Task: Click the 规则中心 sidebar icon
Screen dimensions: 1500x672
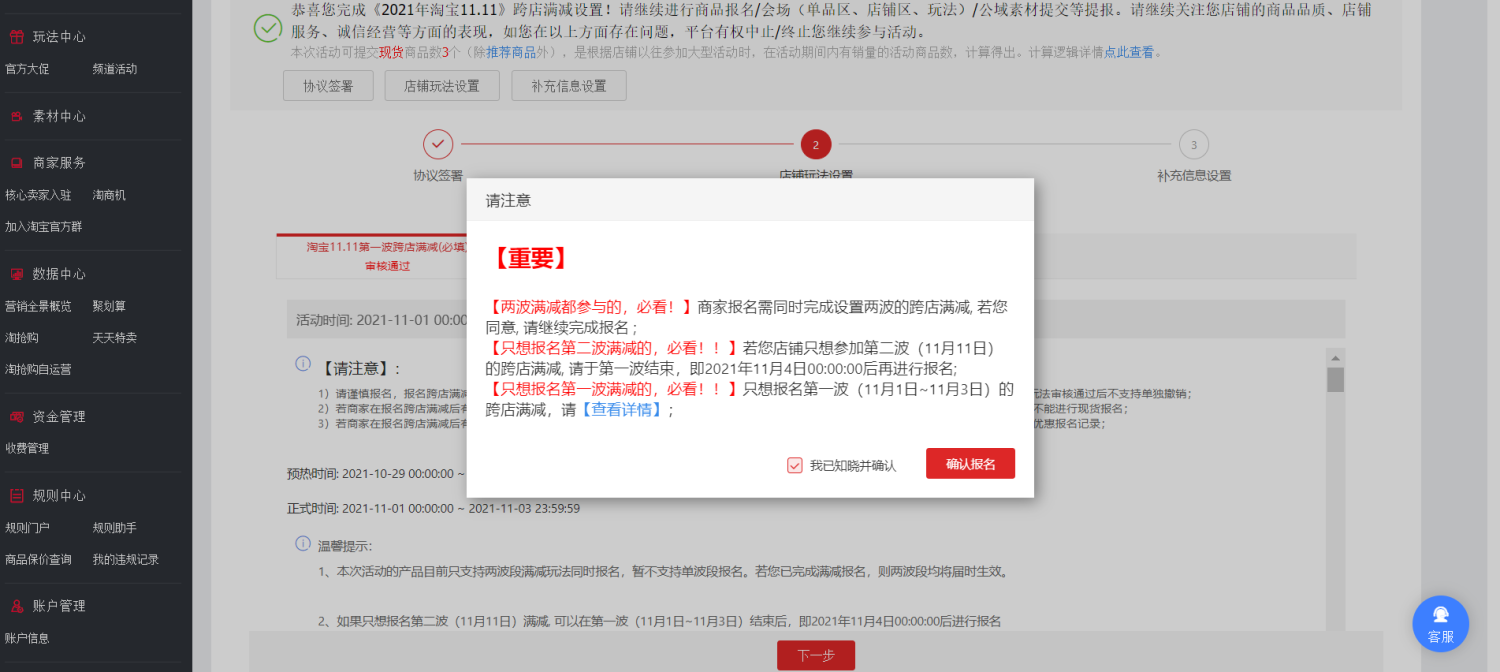Action: click(x=16, y=496)
